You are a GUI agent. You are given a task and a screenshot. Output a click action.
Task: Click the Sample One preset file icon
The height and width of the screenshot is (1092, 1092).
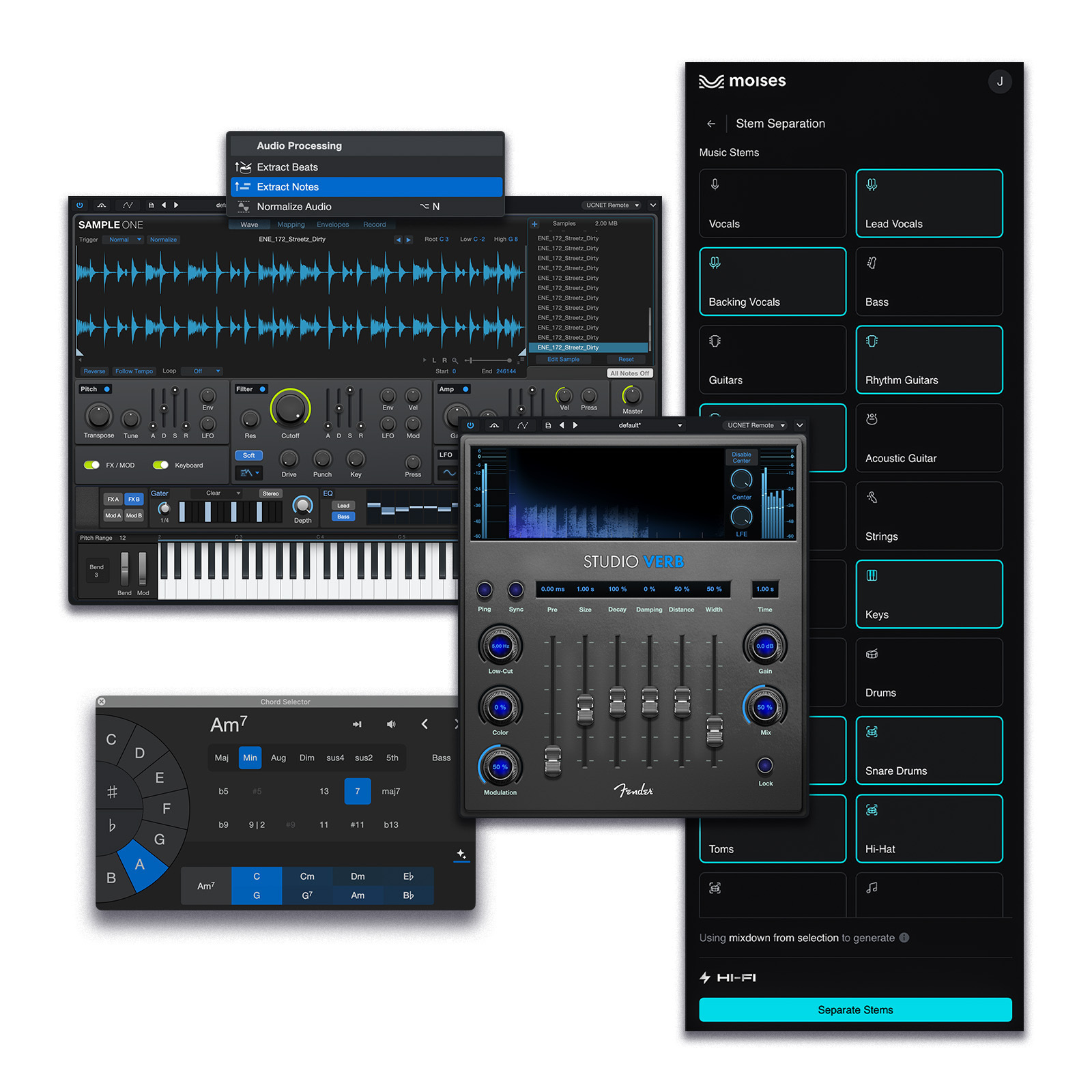point(152,205)
